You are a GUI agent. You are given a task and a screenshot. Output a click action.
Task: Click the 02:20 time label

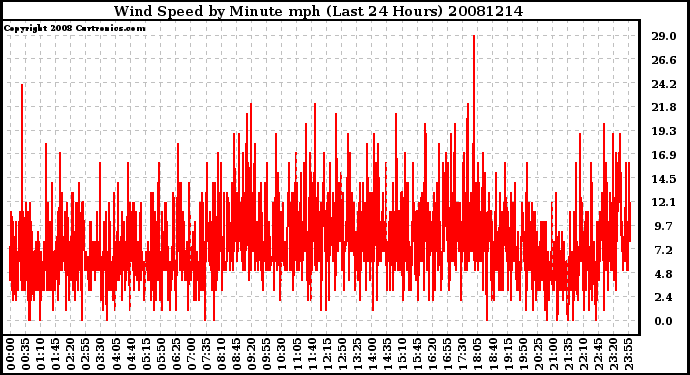pos(71,354)
